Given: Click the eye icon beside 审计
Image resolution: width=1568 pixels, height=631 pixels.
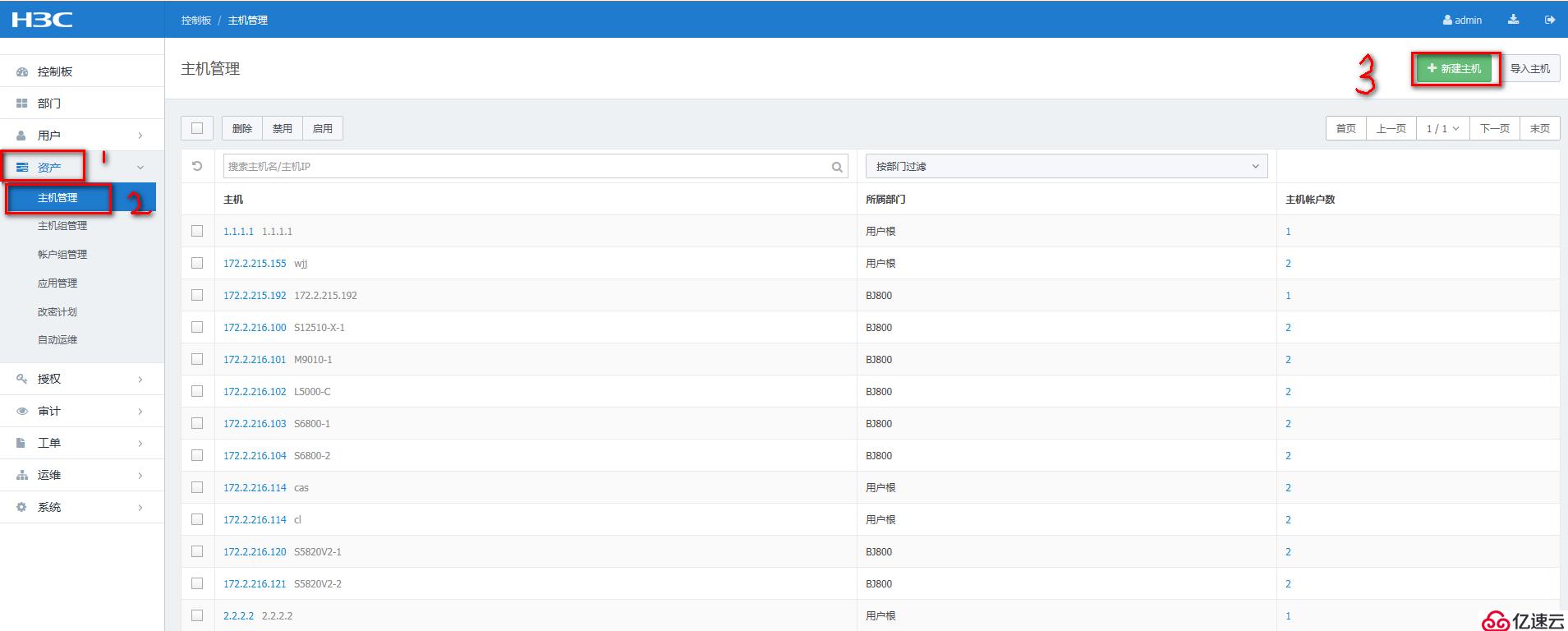Looking at the screenshot, I should point(22,411).
